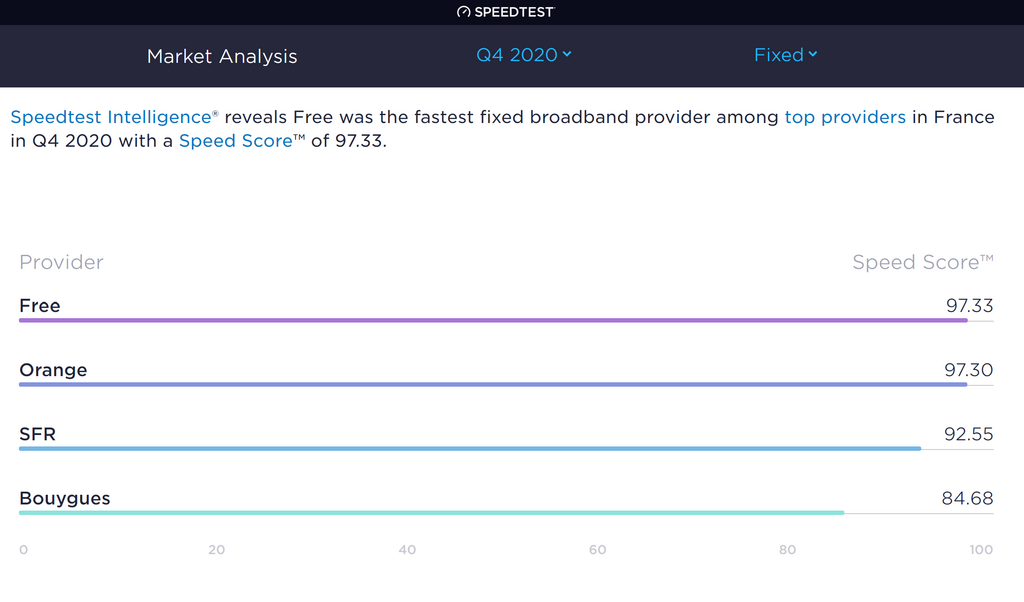Expand the Fixed connection type dropdown

click(x=786, y=55)
